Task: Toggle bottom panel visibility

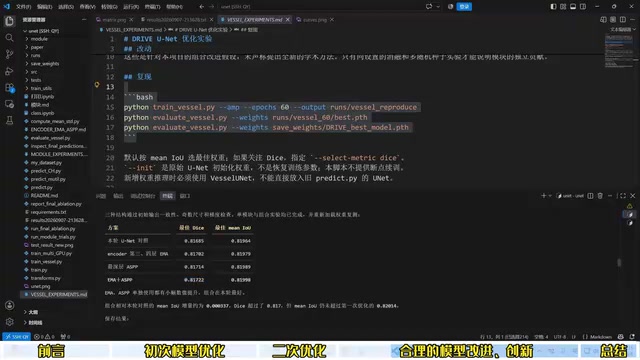Action: click(573, 7)
